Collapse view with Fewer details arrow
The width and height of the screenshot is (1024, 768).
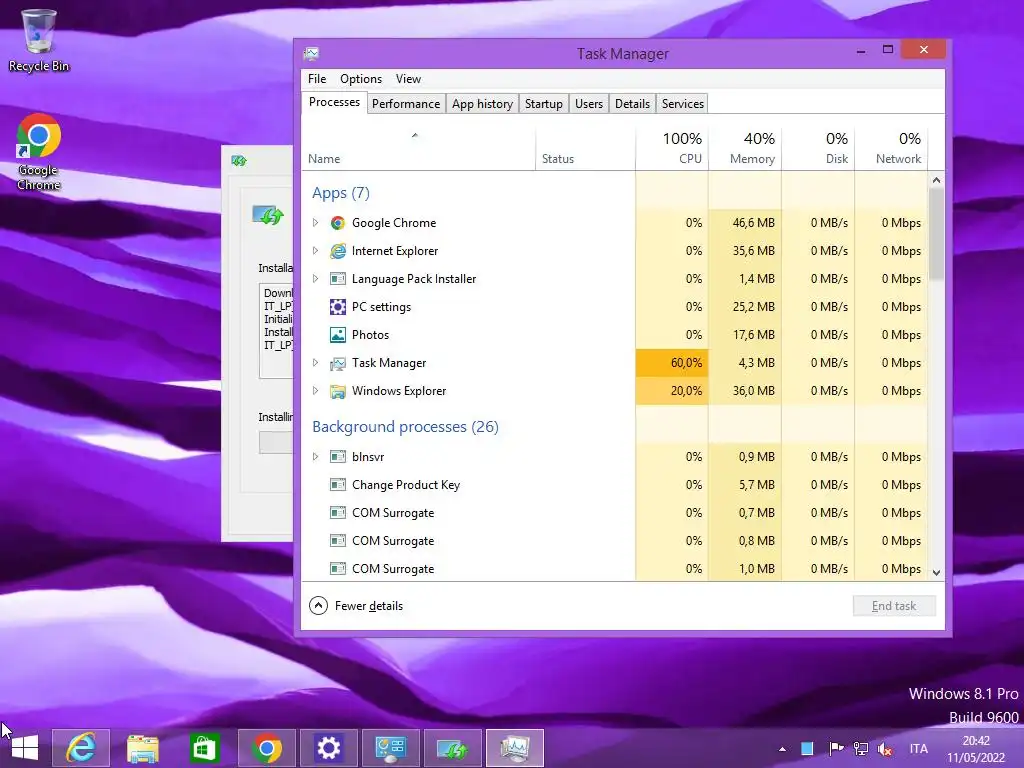coord(318,606)
